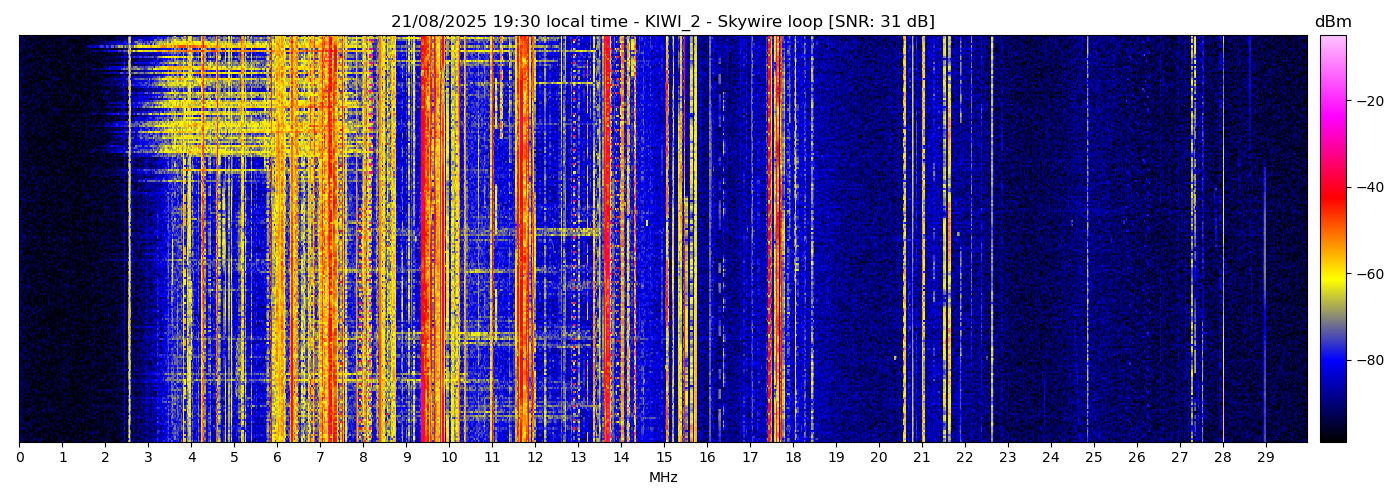Click the yellow carrier line at 21 MHz
Viewport: 1400px width, 500px height.
point(923,240)
